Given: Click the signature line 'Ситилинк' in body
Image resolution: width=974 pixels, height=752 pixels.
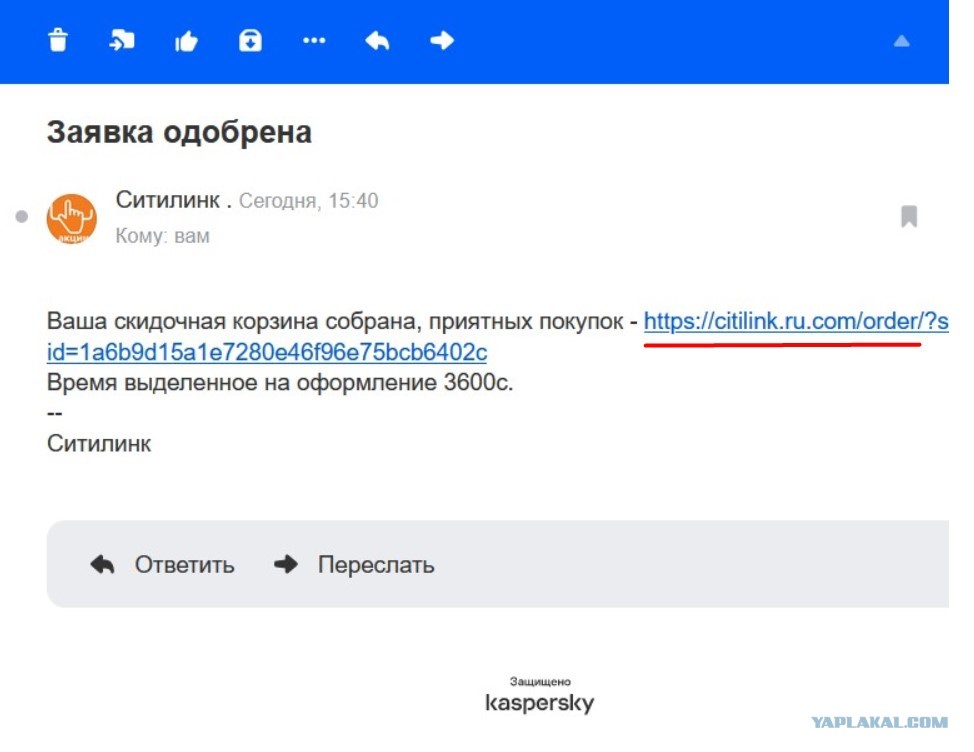Looking at the screenshot, I should click(99, 444).
